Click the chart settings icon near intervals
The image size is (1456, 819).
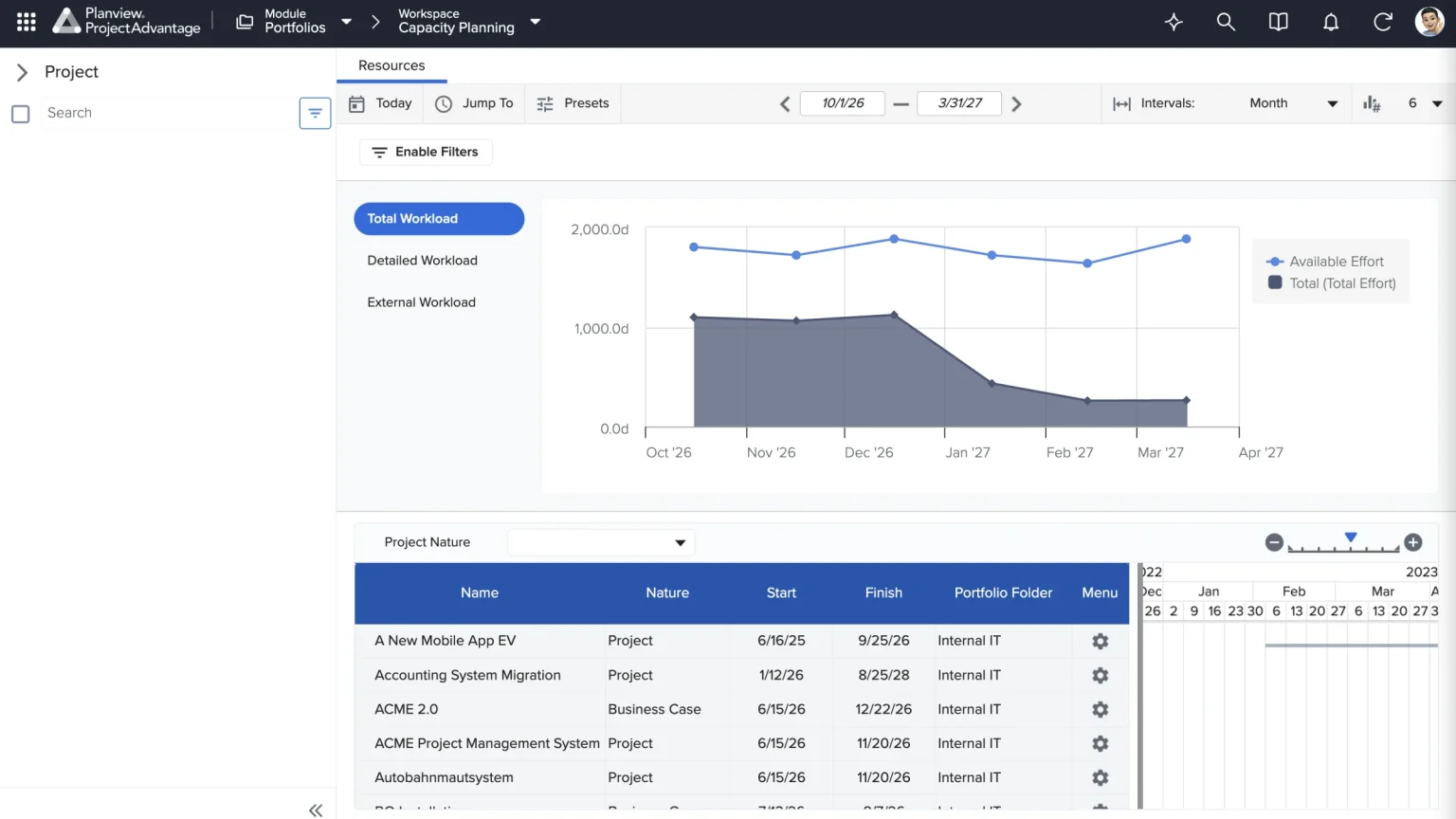click(x=1372, y=104)
